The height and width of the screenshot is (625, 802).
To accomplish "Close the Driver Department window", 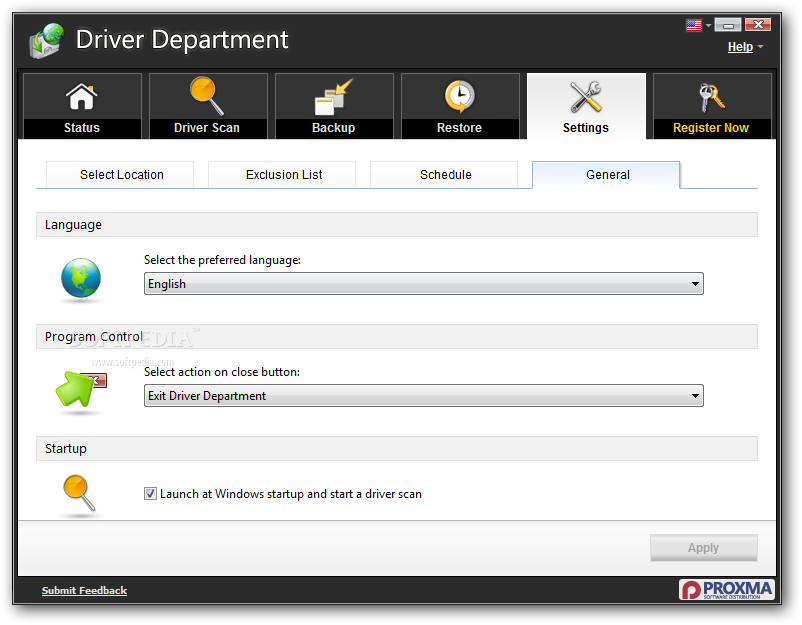I will [758, 25].
